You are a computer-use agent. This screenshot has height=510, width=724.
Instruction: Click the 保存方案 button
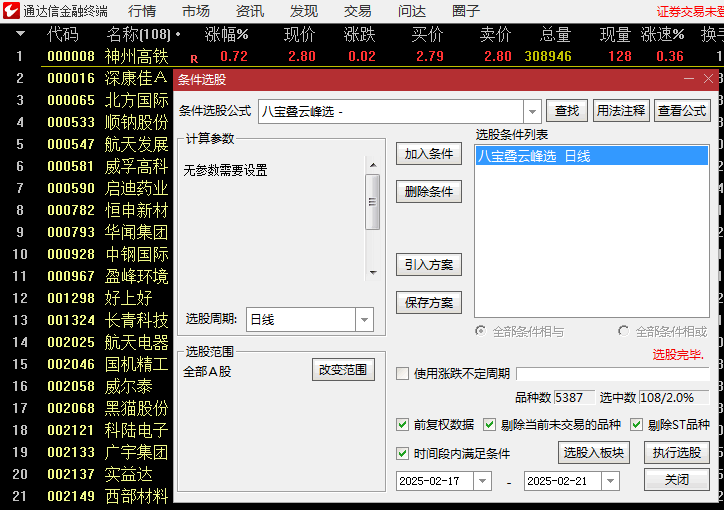[x=429, y=303]
